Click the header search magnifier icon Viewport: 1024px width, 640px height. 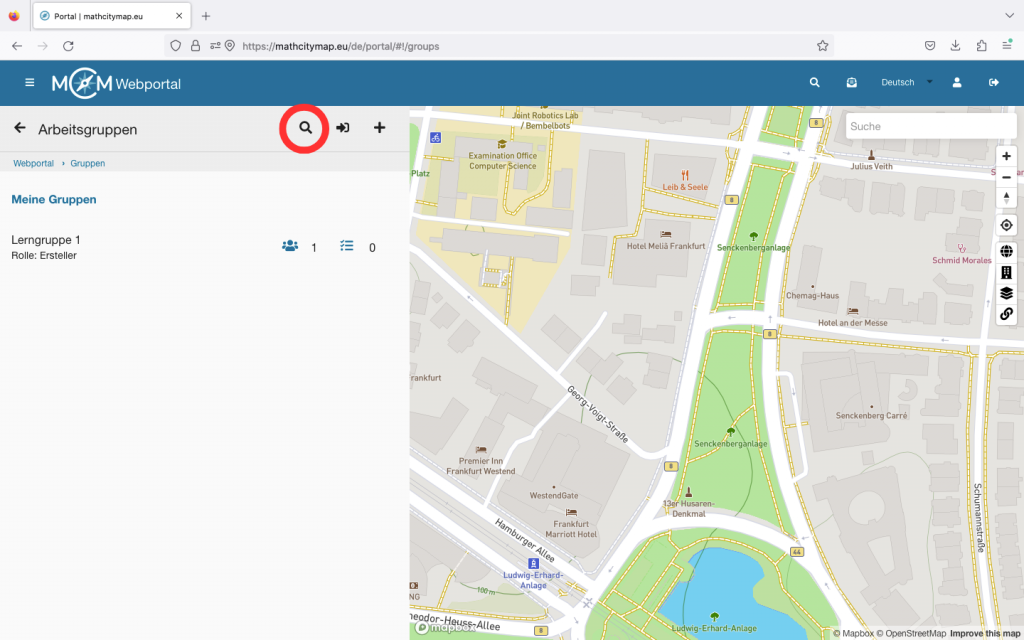(814, 83)
